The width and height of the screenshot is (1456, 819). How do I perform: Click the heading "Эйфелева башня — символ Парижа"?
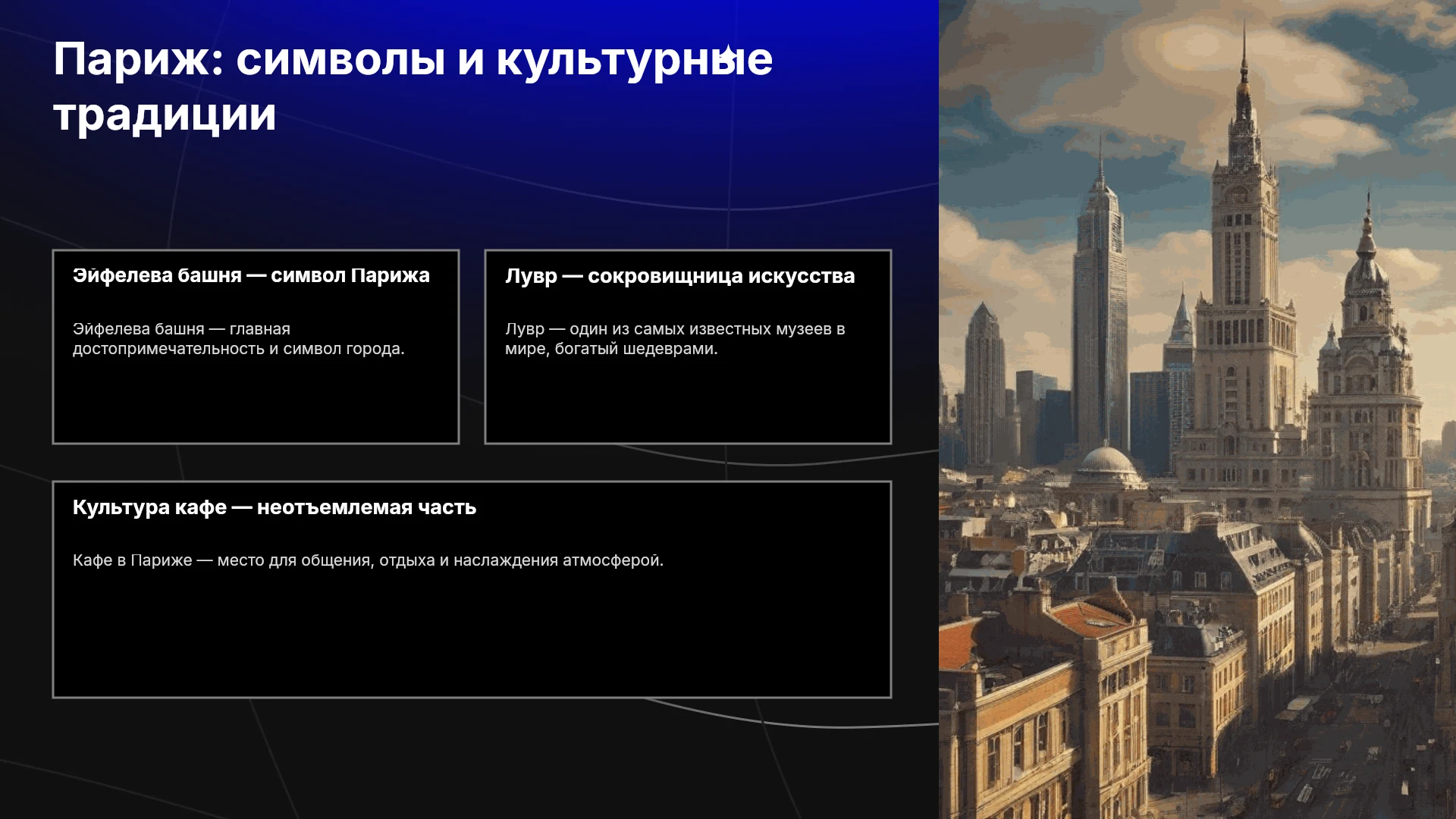coord(251,275)
